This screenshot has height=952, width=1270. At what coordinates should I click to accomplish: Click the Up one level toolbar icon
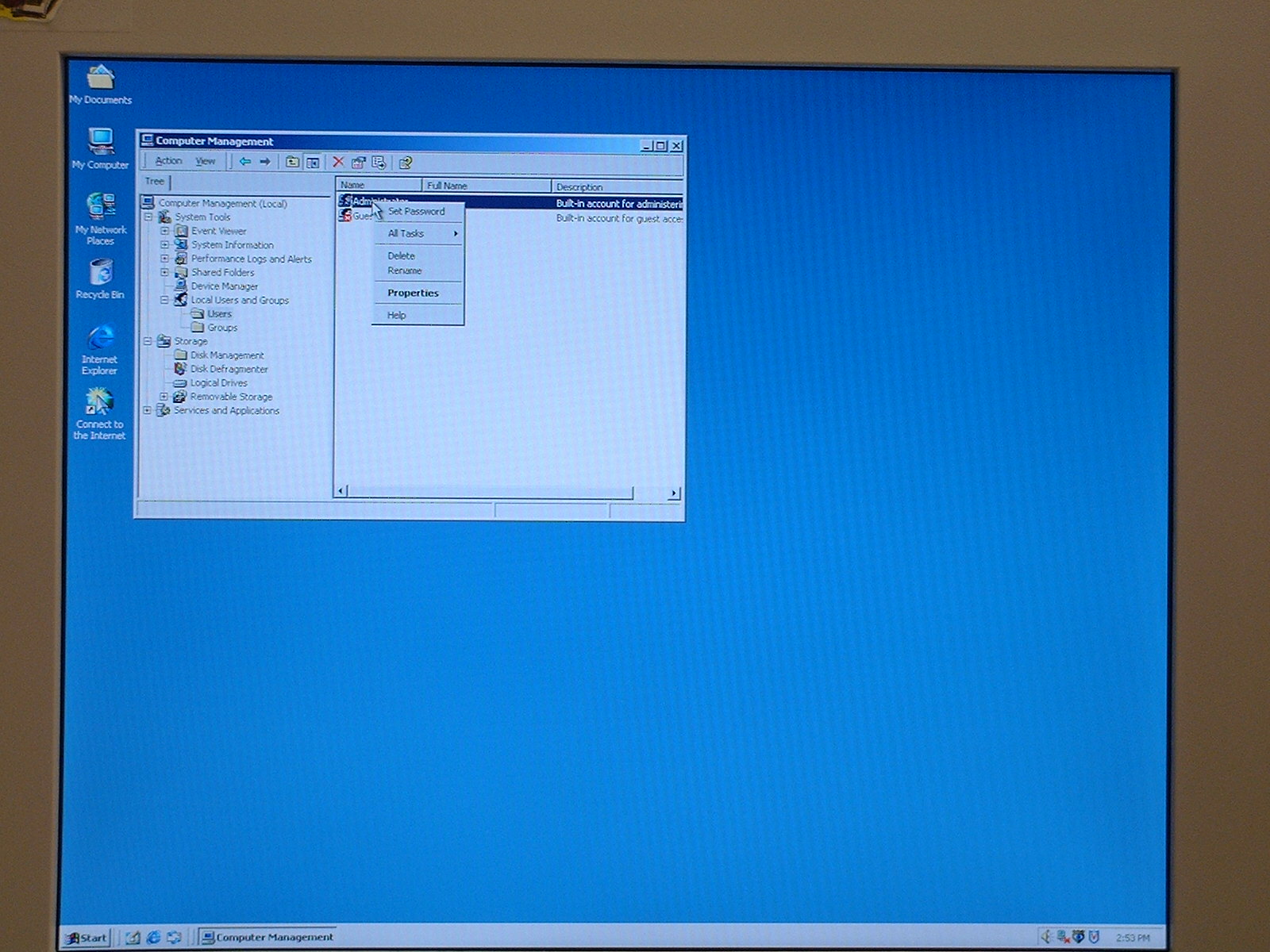pos(292,162)
